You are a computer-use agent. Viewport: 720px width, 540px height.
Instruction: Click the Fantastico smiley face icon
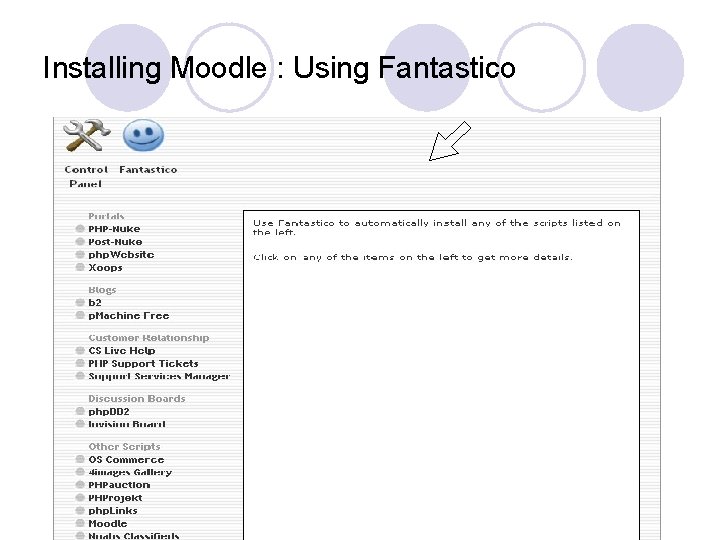click(x=143, y=135)
